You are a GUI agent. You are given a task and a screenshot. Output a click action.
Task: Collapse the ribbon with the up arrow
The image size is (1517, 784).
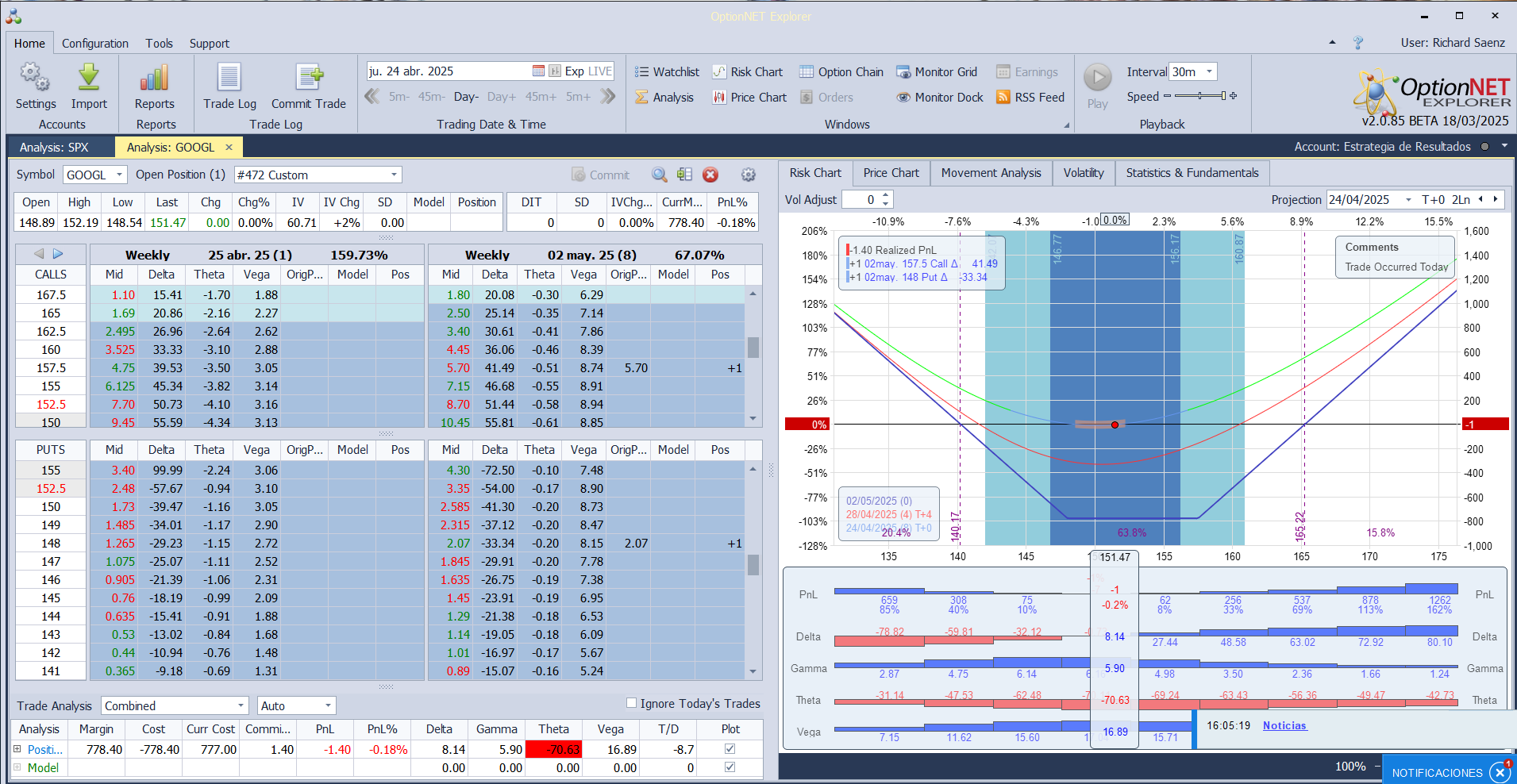(x=1332, y=43)
